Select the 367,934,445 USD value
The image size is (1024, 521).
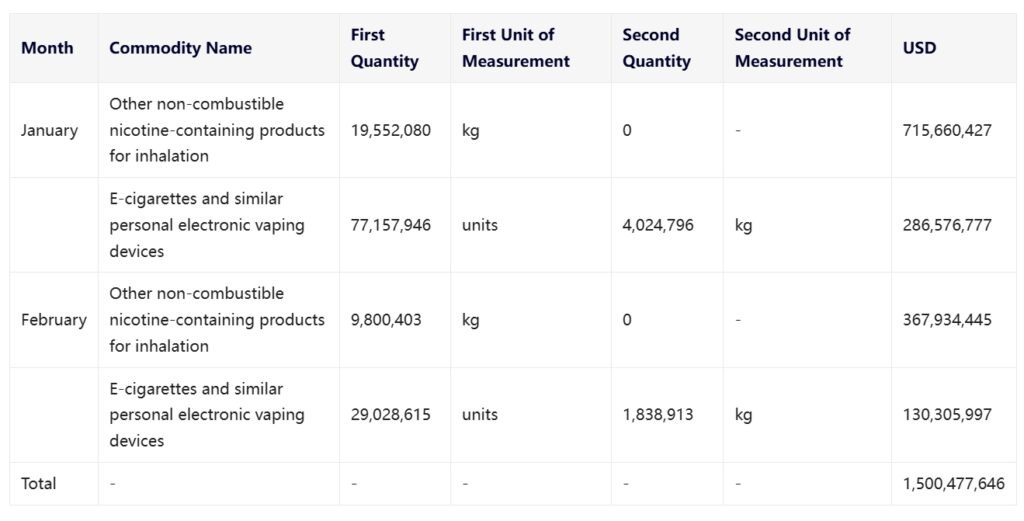(x=946, y=320)
